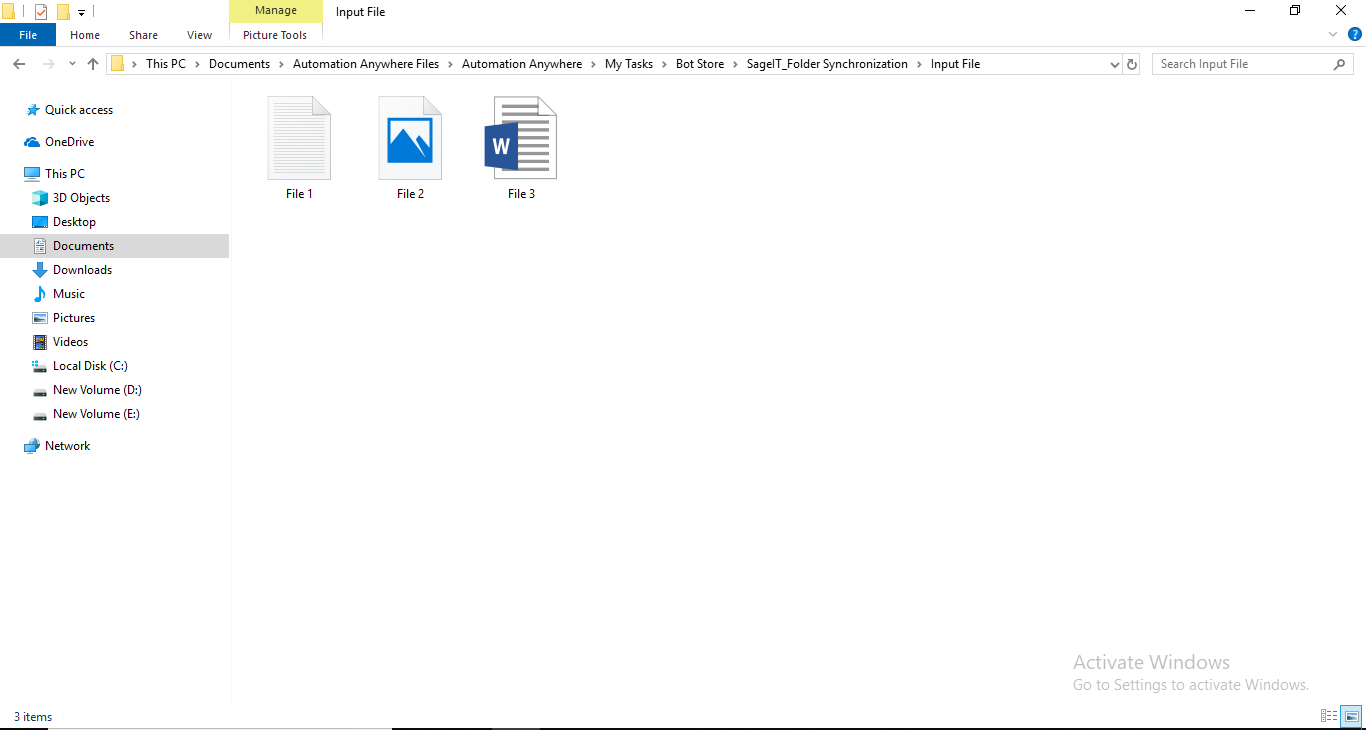This screenshot has width=1366, height=730.
Task: Click the Forward navigation arrow
Action: [x=47, y=64]
